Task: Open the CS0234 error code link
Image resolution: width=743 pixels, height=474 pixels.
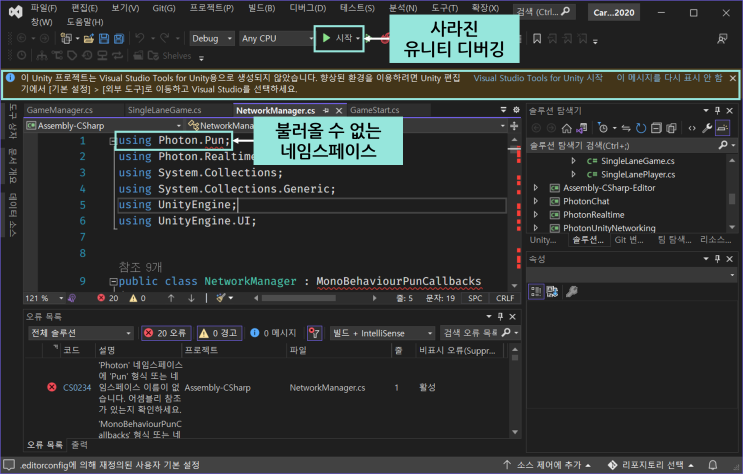Action: pos(77,388)
